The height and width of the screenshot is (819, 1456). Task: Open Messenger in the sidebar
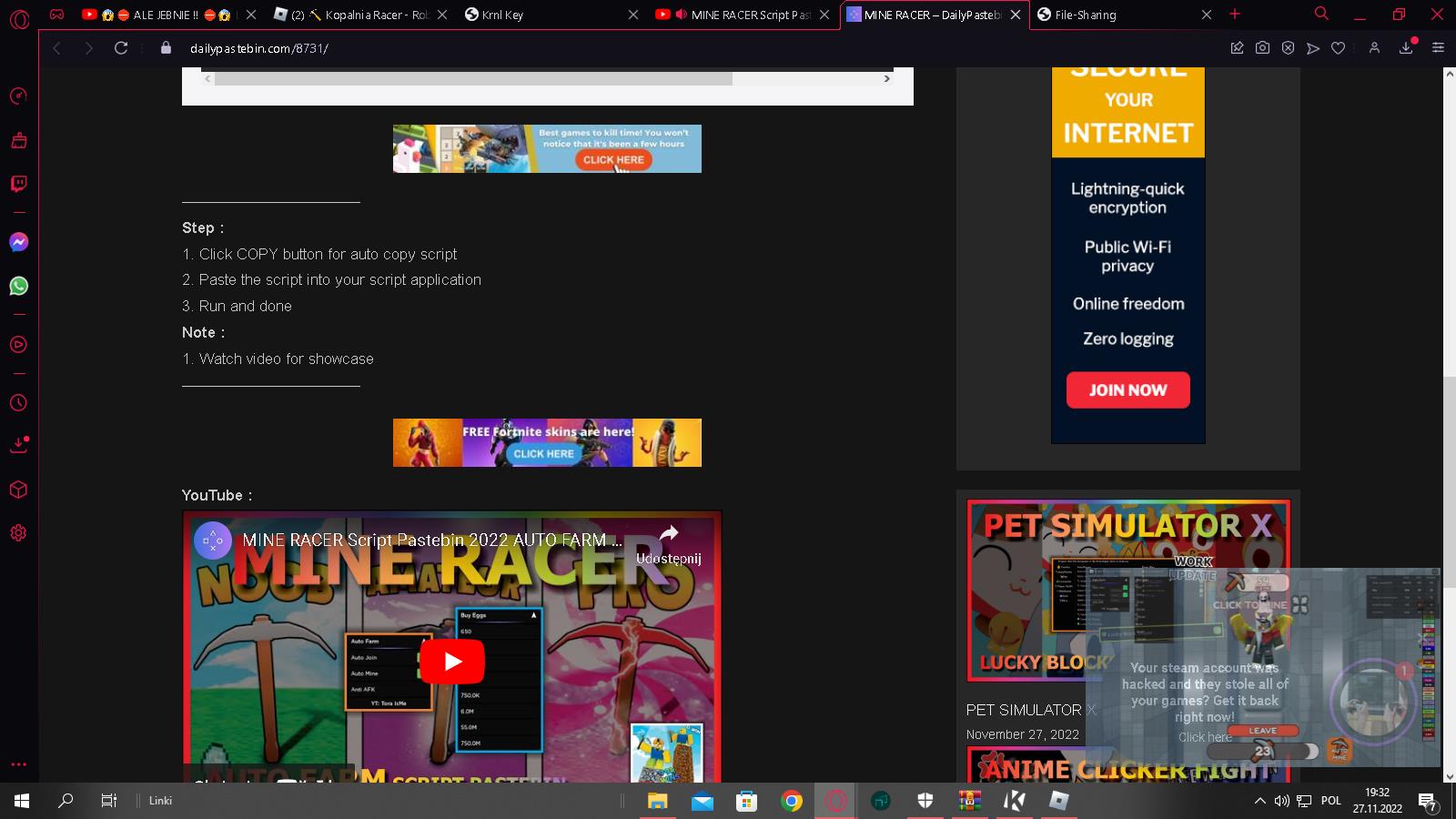[x=18, y=242]
